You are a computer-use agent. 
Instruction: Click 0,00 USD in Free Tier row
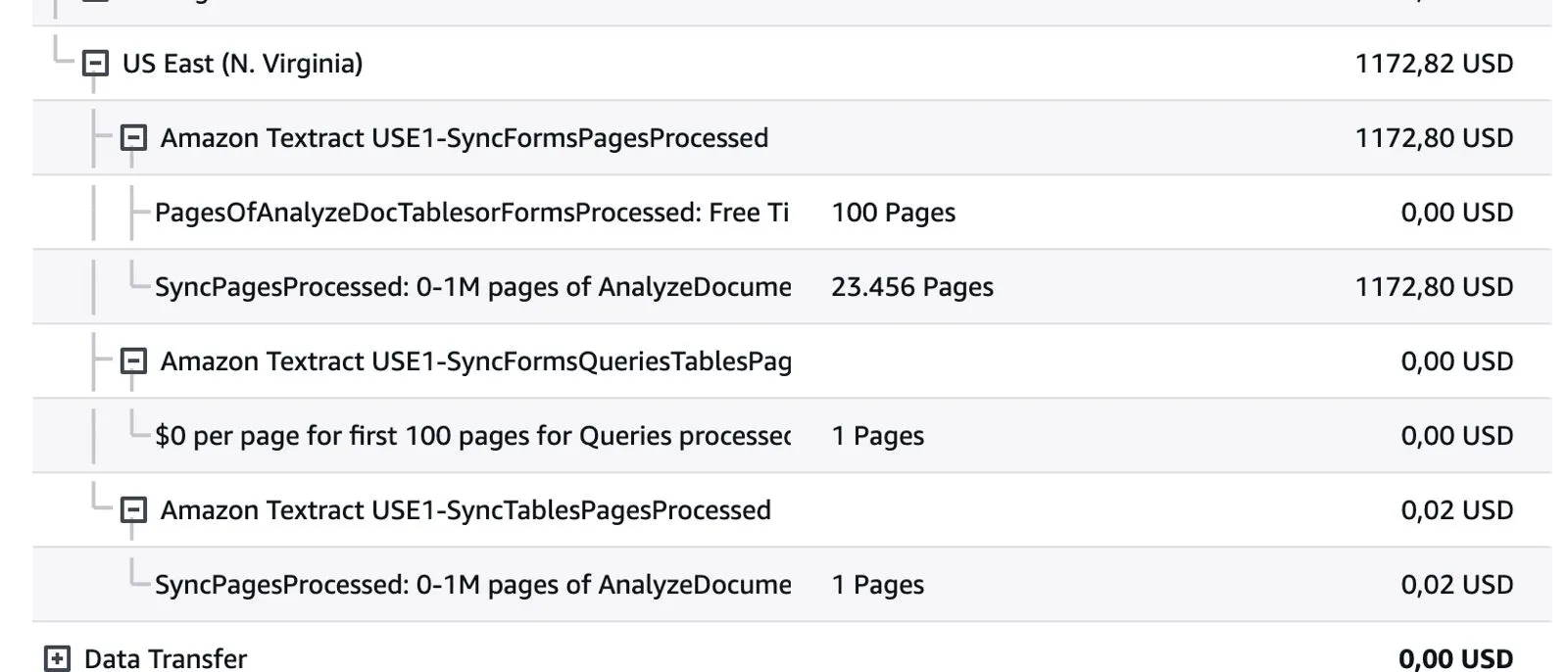click(1457, 213)
